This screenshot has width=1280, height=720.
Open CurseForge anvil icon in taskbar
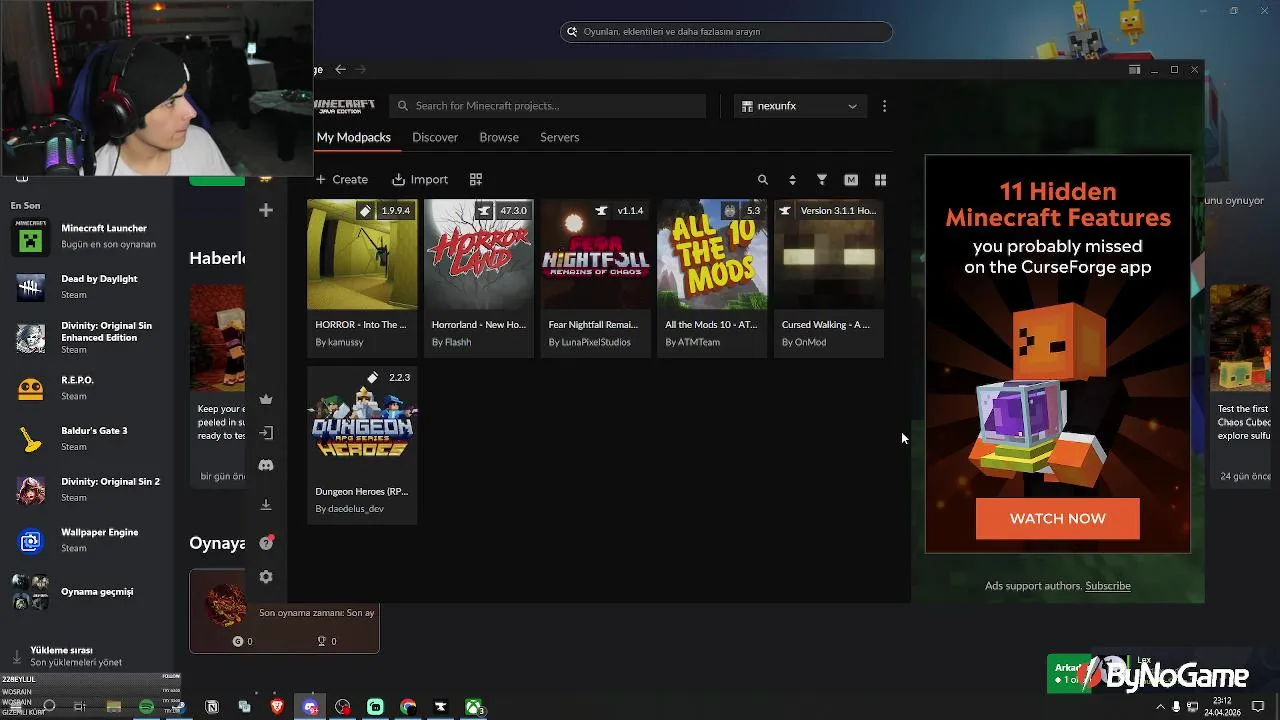click(440, 707)
